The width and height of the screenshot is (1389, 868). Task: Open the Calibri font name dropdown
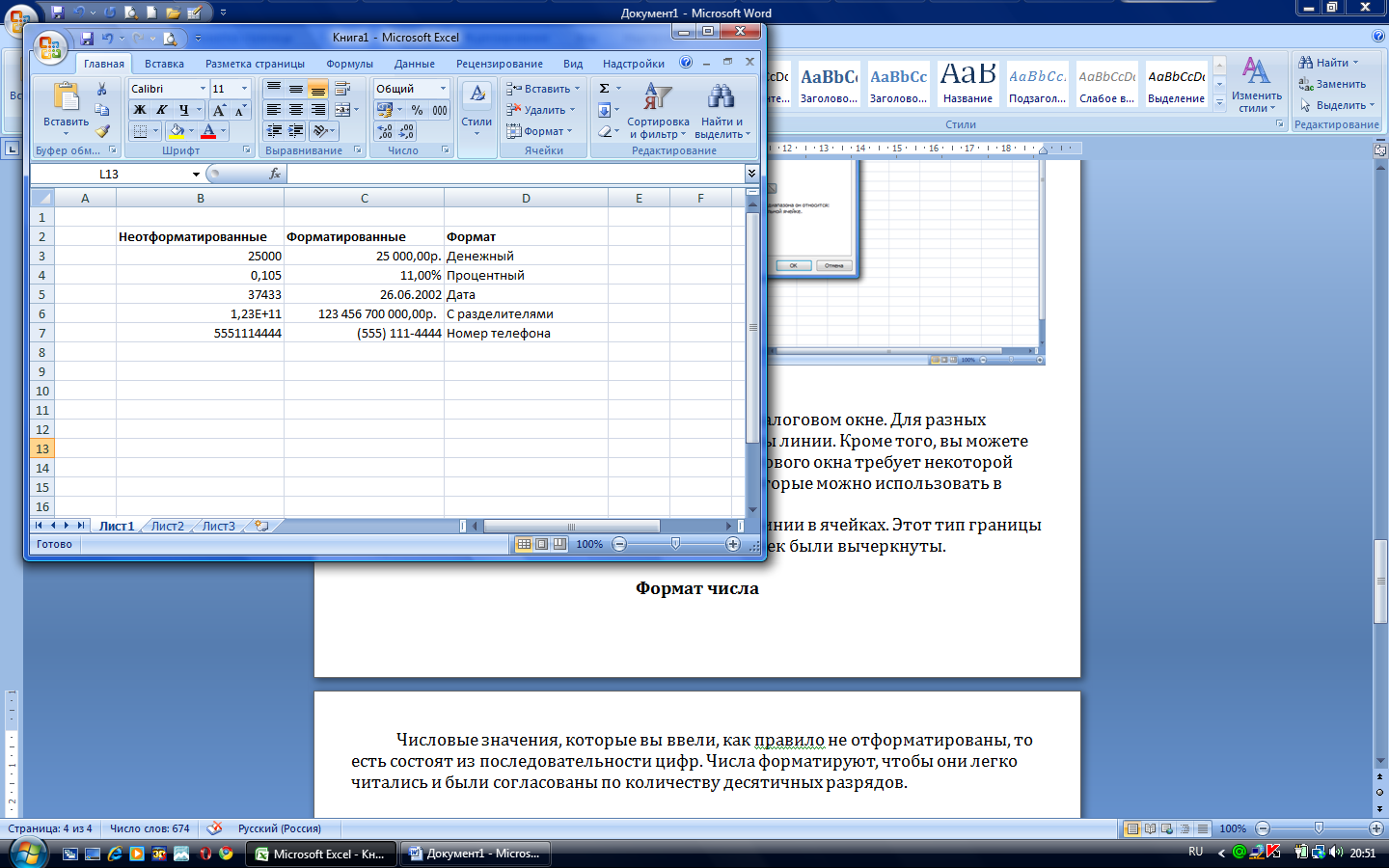(203, 89)
